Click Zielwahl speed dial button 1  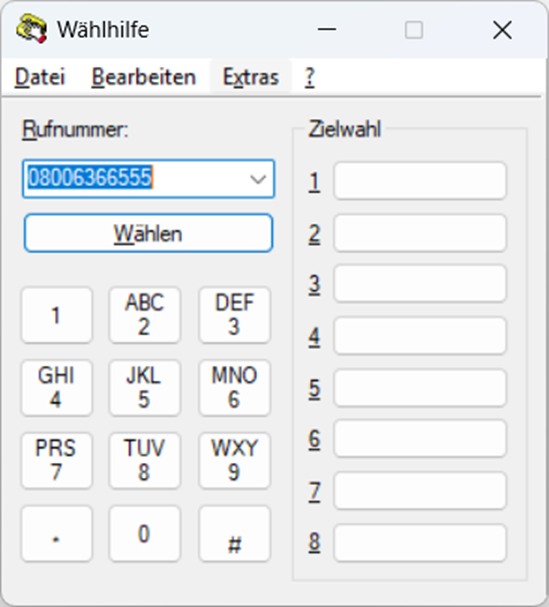point(420,181)
